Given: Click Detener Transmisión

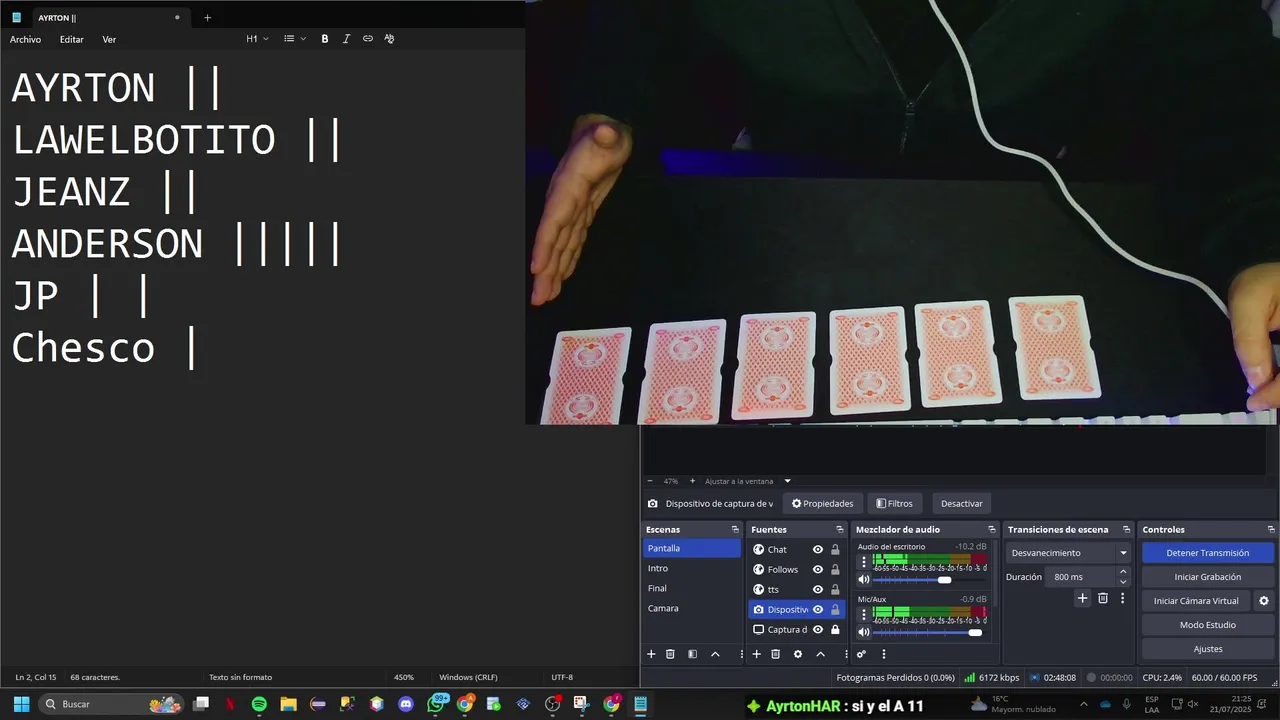Looking at the screenshot, I should (x=1207, y=553).
